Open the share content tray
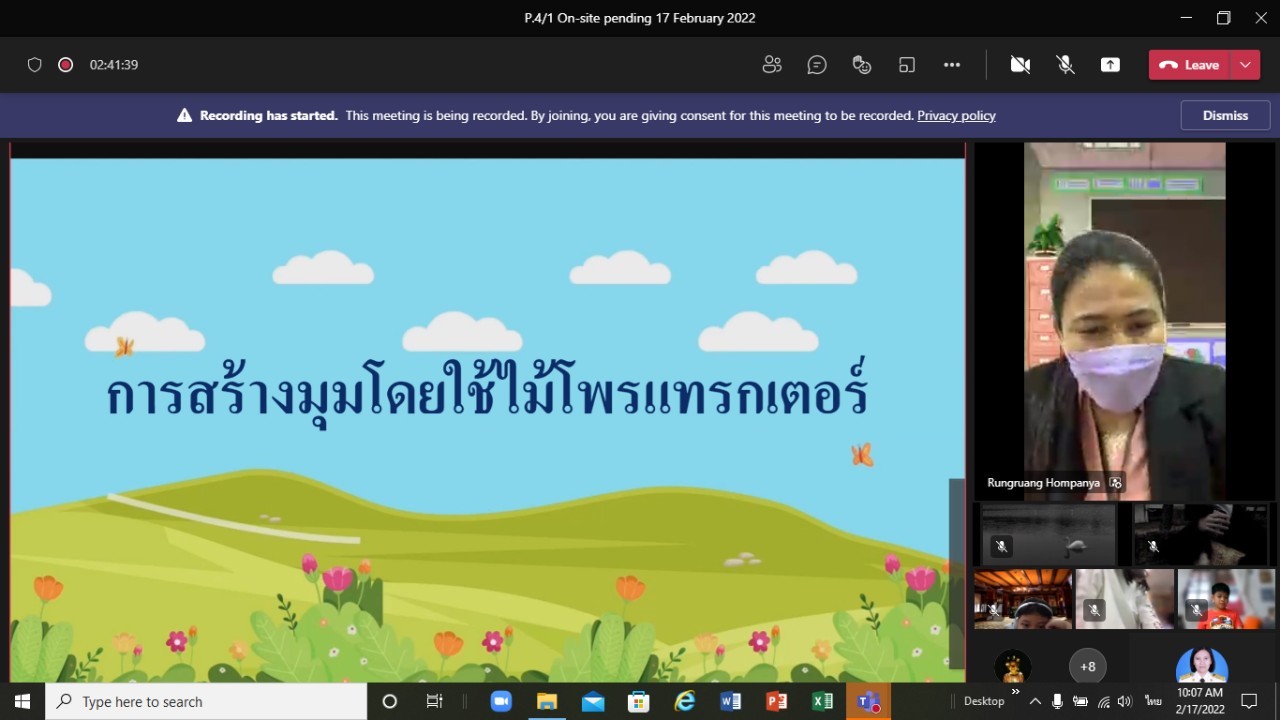Image resolution: width=1280 pixels, height=720 pixels. (1110, 65)
